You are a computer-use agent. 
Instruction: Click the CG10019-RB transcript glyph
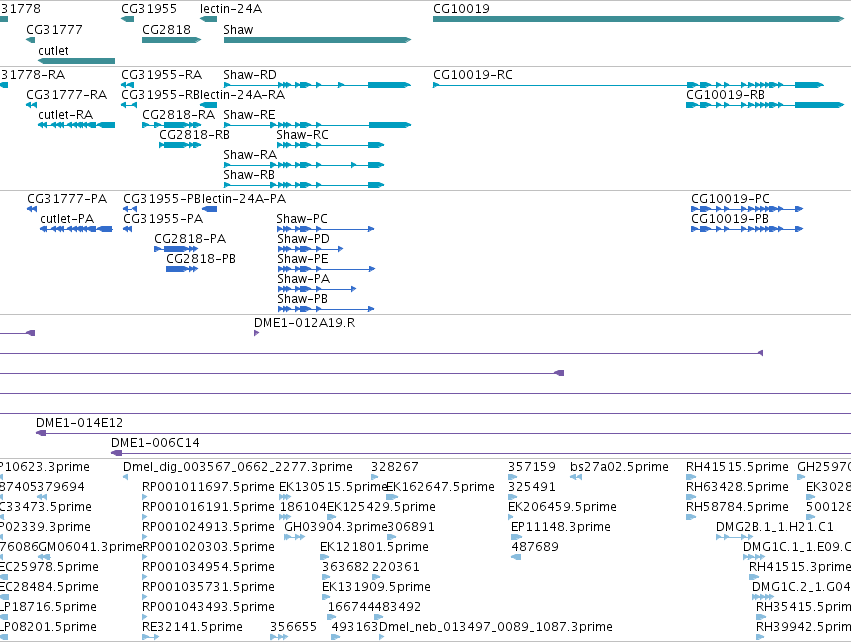coord(765,105)
